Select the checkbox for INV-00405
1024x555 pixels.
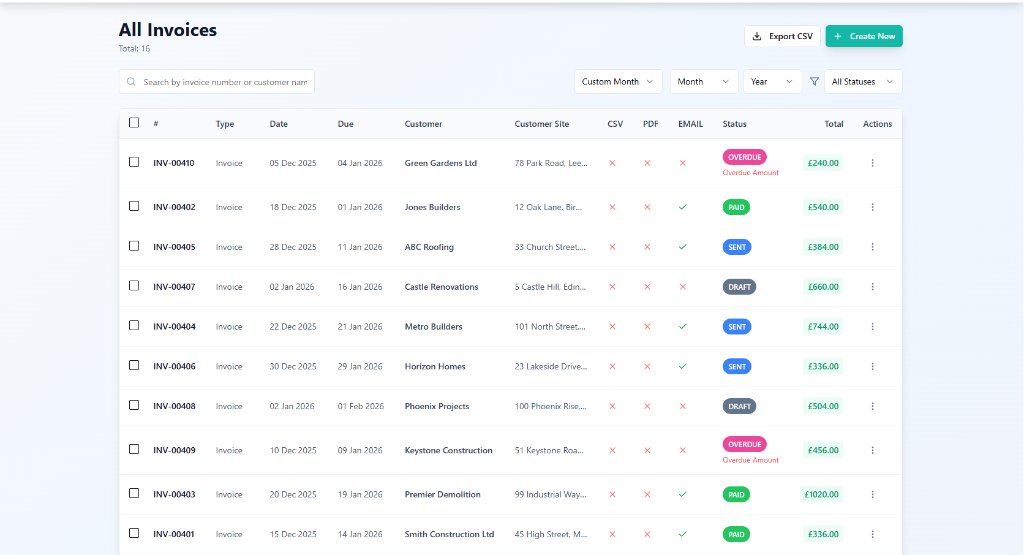pyautogui.click(x=134, y=246)
